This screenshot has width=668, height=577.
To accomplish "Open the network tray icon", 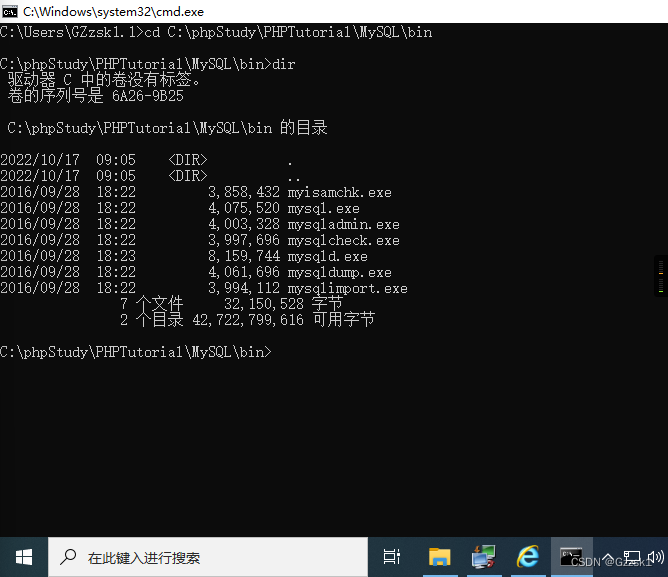I will pos(632,557).
